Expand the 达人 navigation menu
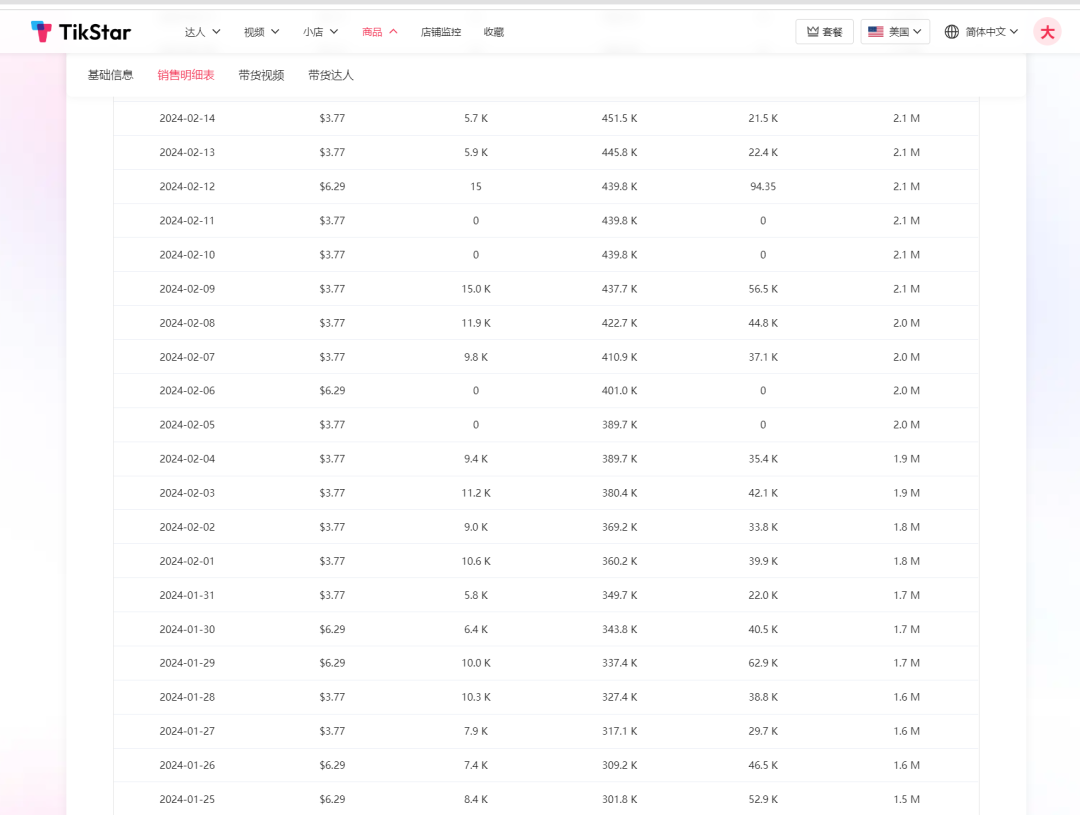 202,32
